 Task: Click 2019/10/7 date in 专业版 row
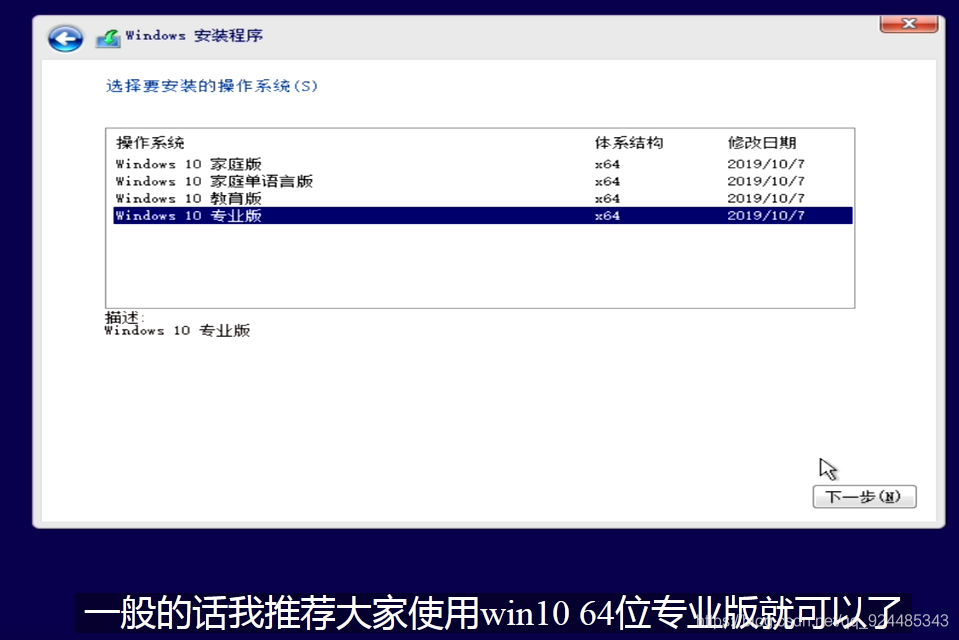(x=766, y=215)
